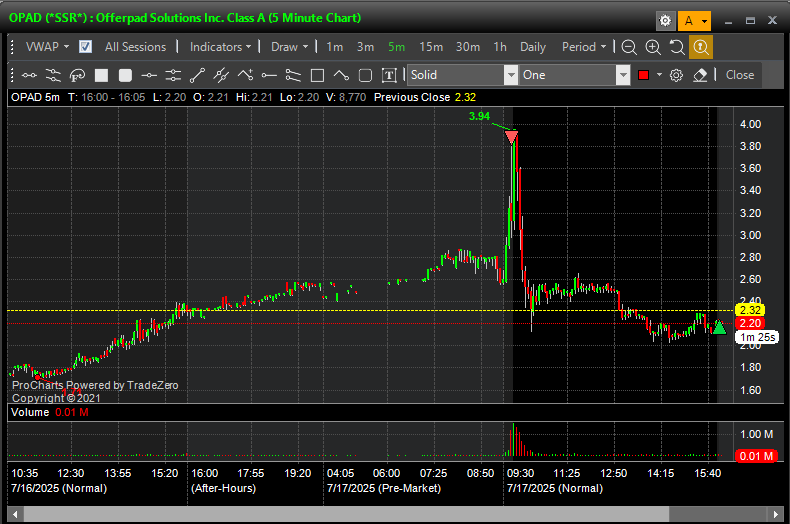Expand the Solid line style combo box
This screenshot has width=790, height=524.
click(x=511, y=75)
